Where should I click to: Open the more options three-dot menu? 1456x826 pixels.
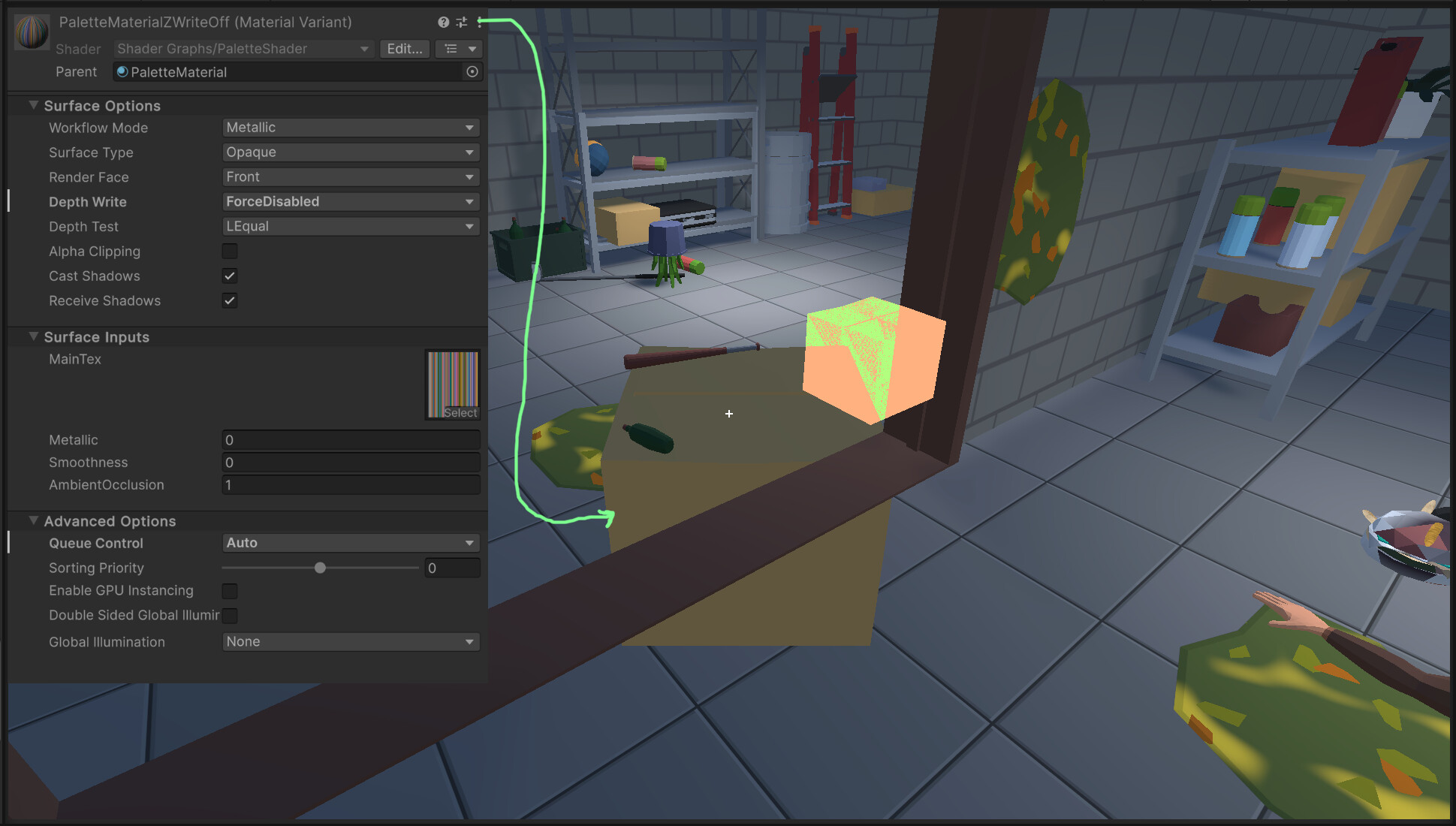(480, 22)
